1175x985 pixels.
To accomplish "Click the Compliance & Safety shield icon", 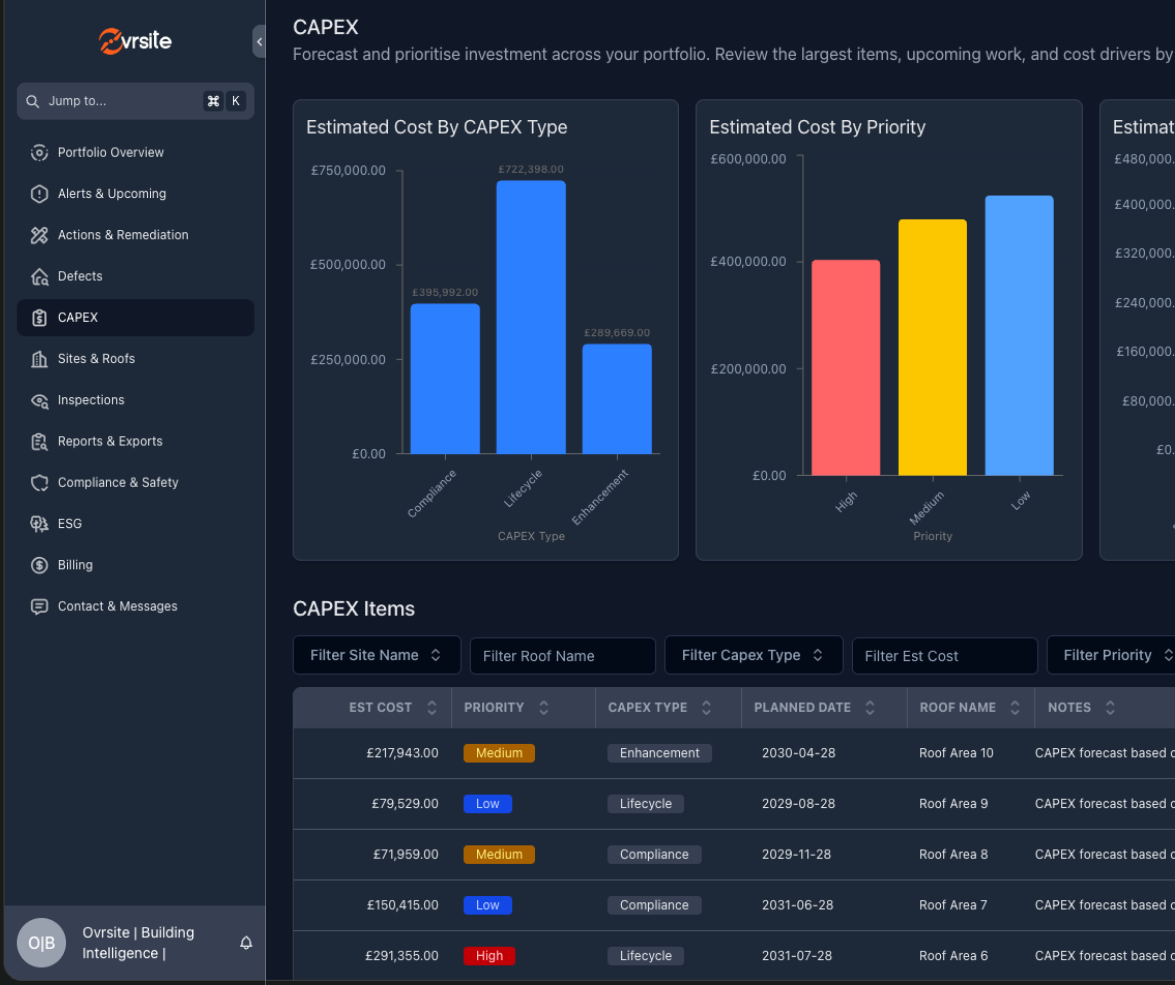I will click(x=39, y=482).
